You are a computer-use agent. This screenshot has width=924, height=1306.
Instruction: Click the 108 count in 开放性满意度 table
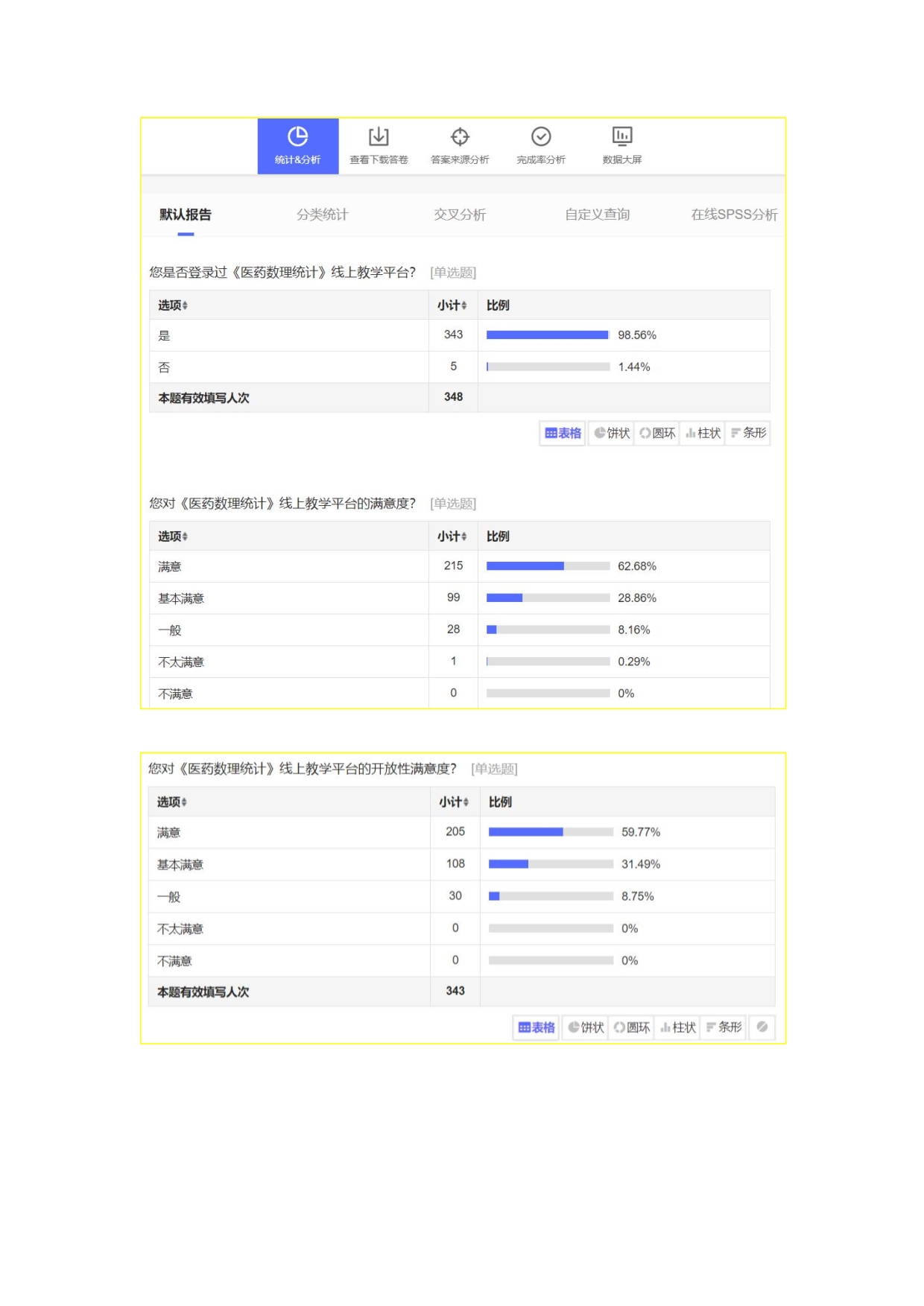point(455,863)
